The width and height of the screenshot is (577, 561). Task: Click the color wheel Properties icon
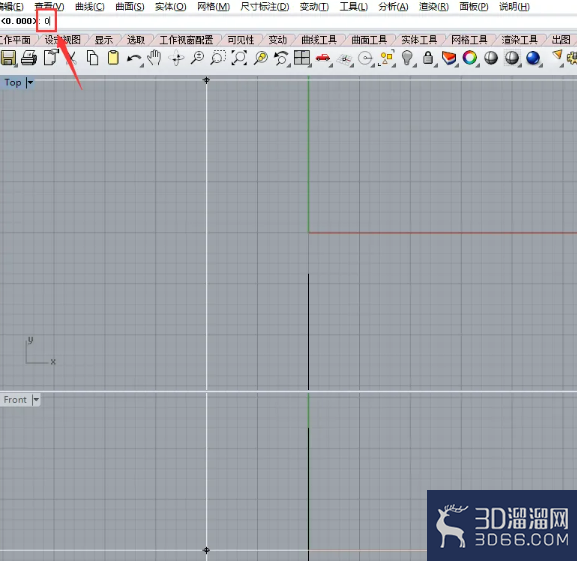tap(470, 58)
